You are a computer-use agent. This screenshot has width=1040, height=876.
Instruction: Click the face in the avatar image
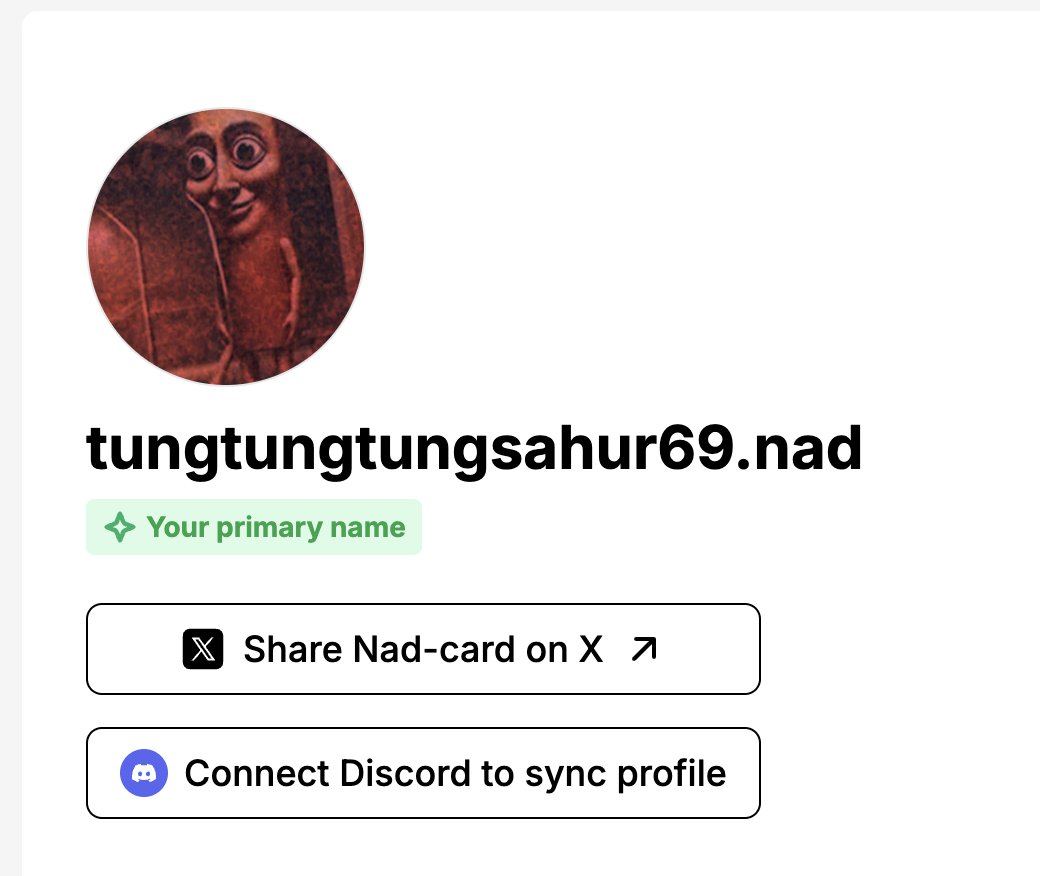click(x=228, y=176)
